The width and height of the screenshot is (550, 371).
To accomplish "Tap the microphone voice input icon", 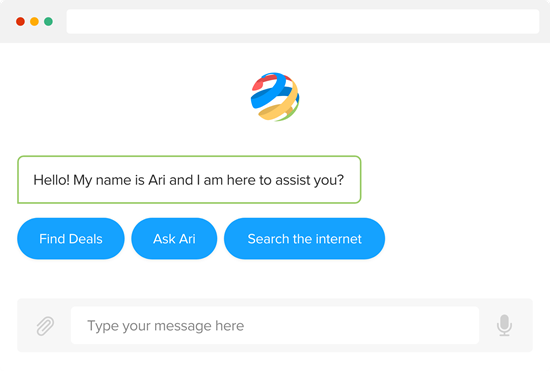I will [504, 325].
